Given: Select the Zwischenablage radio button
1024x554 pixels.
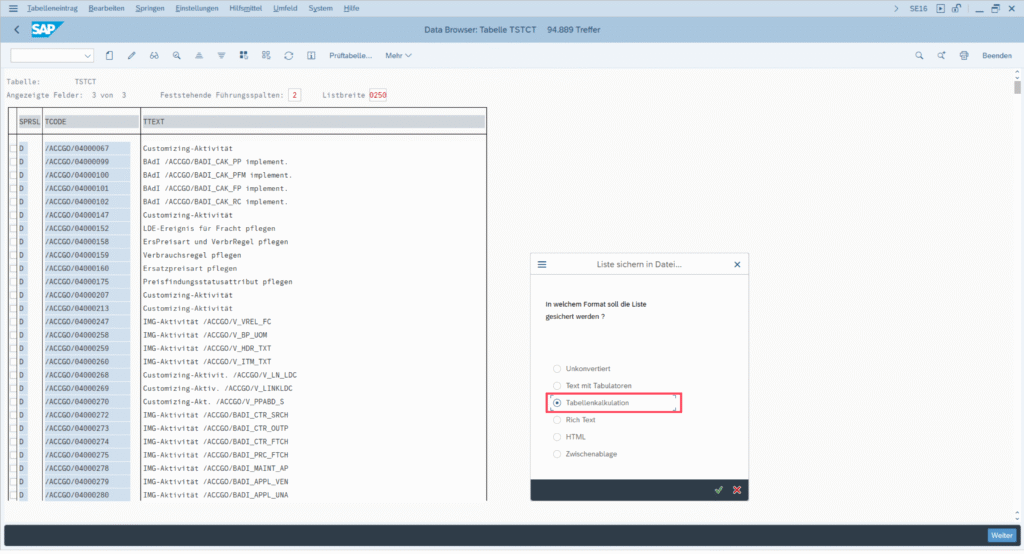Looking at the screenshot, I should [x=557, y=453].
